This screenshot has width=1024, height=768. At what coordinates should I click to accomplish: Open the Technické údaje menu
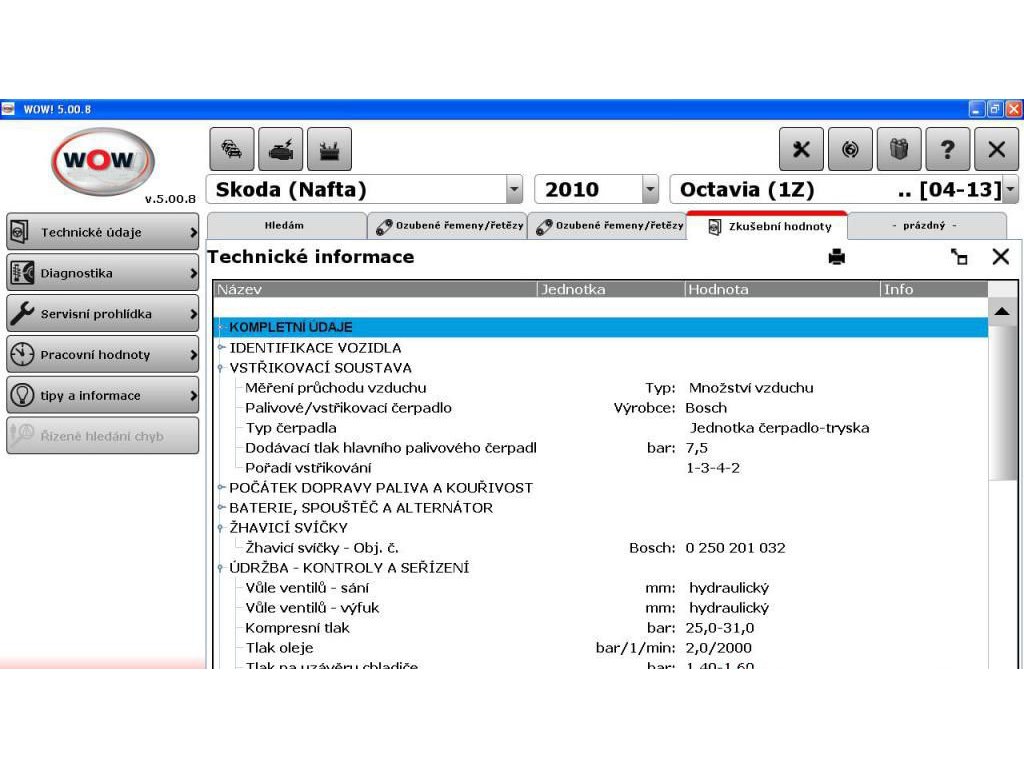103,232
